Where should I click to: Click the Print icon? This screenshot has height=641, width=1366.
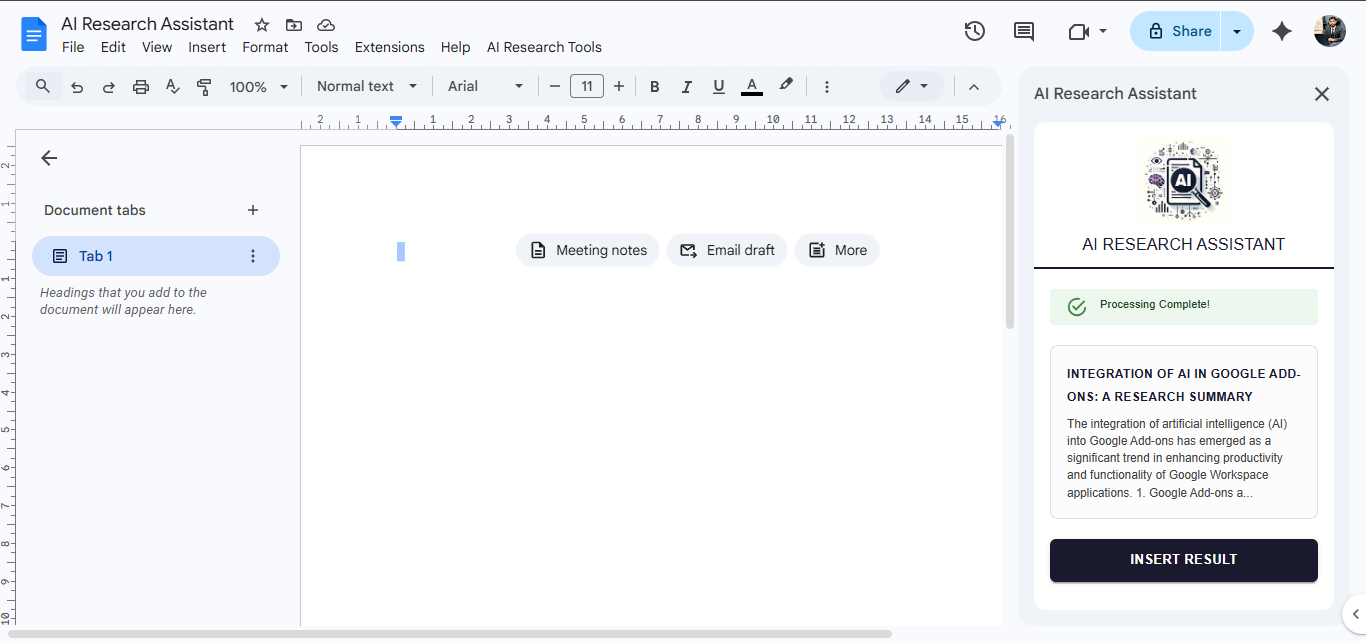[140, 86]
